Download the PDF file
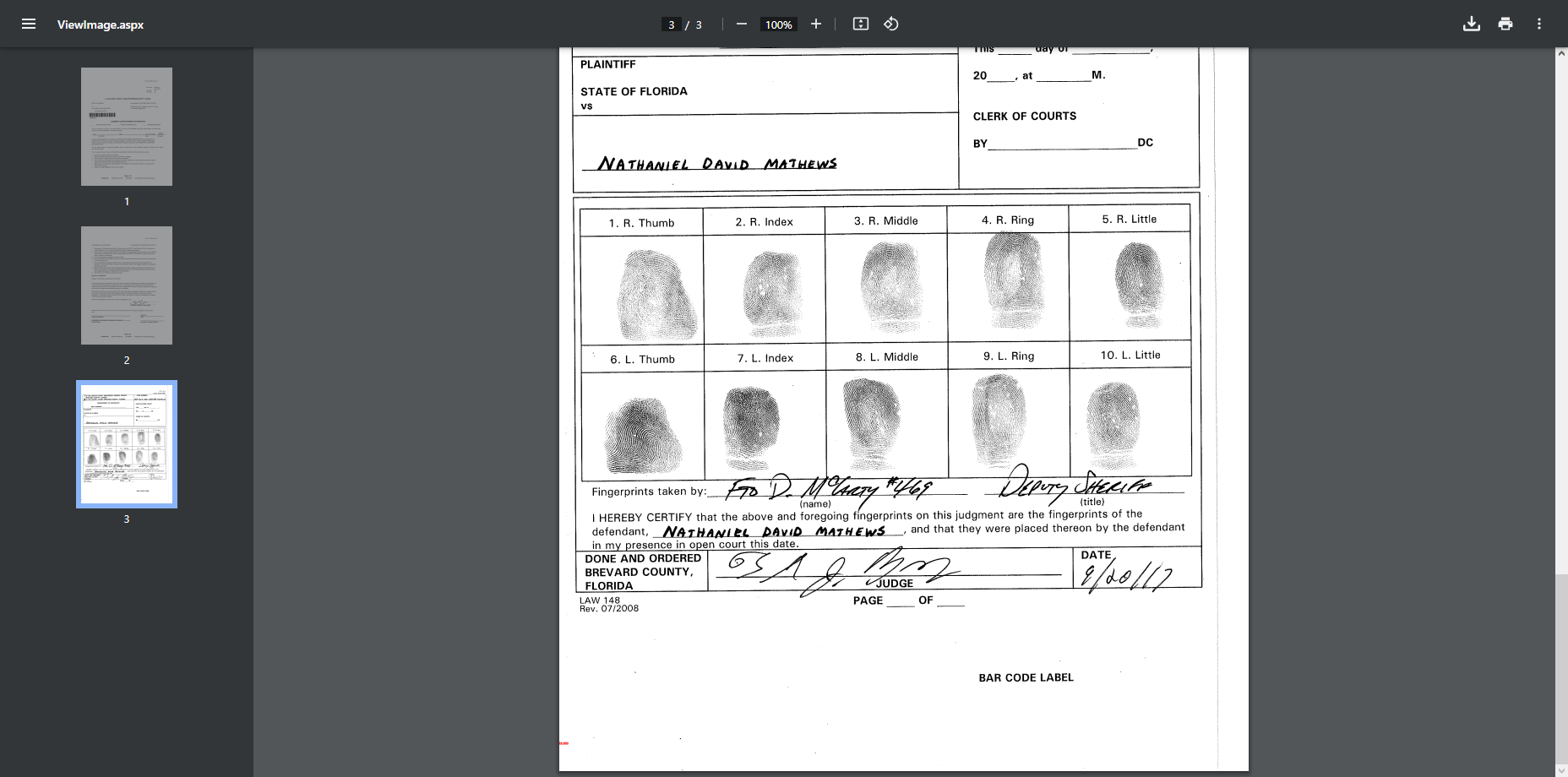This screenshot has height=777, width=1568. tap(1472, 24)
